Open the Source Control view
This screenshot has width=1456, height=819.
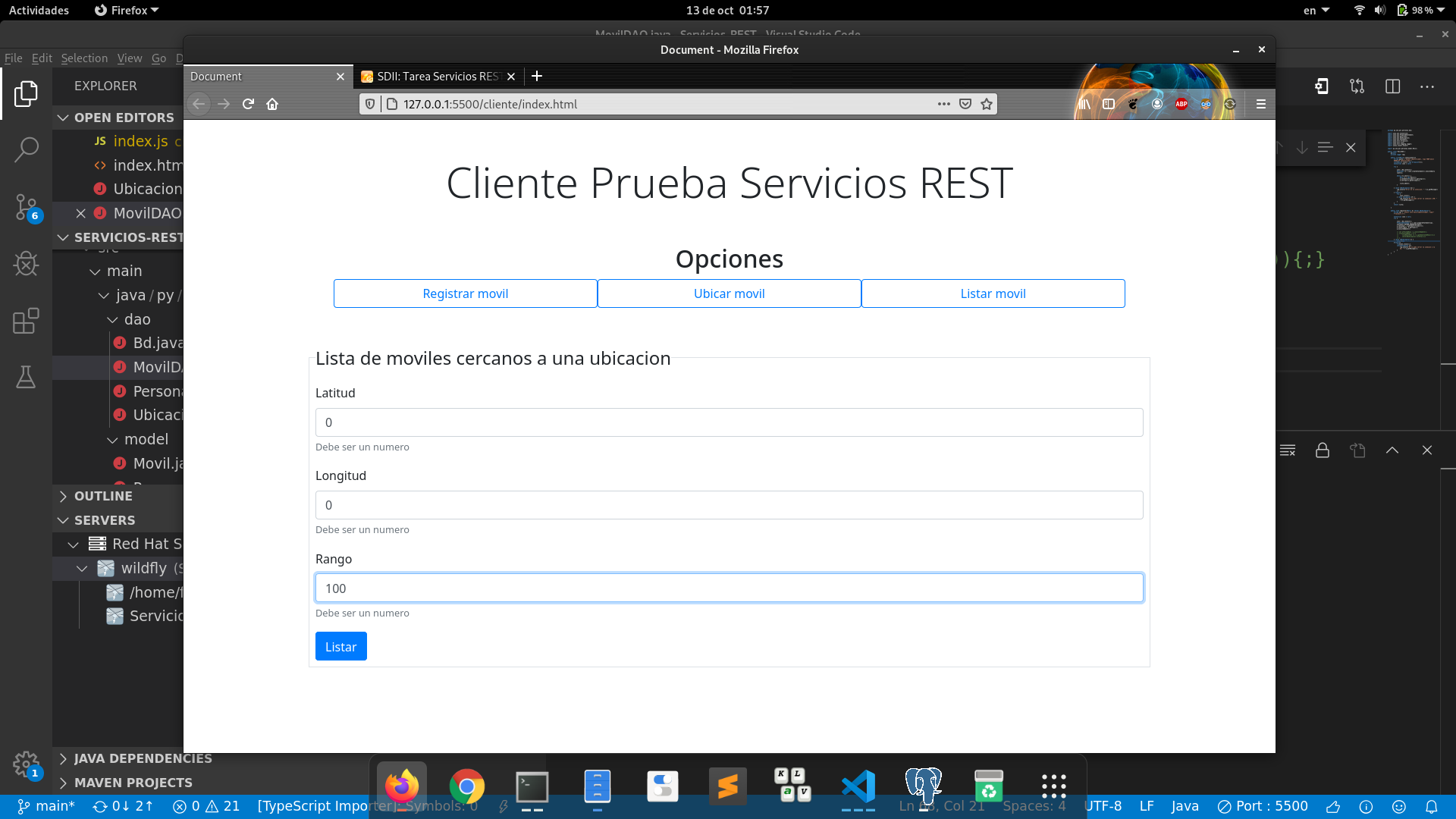tap(26, 206)
